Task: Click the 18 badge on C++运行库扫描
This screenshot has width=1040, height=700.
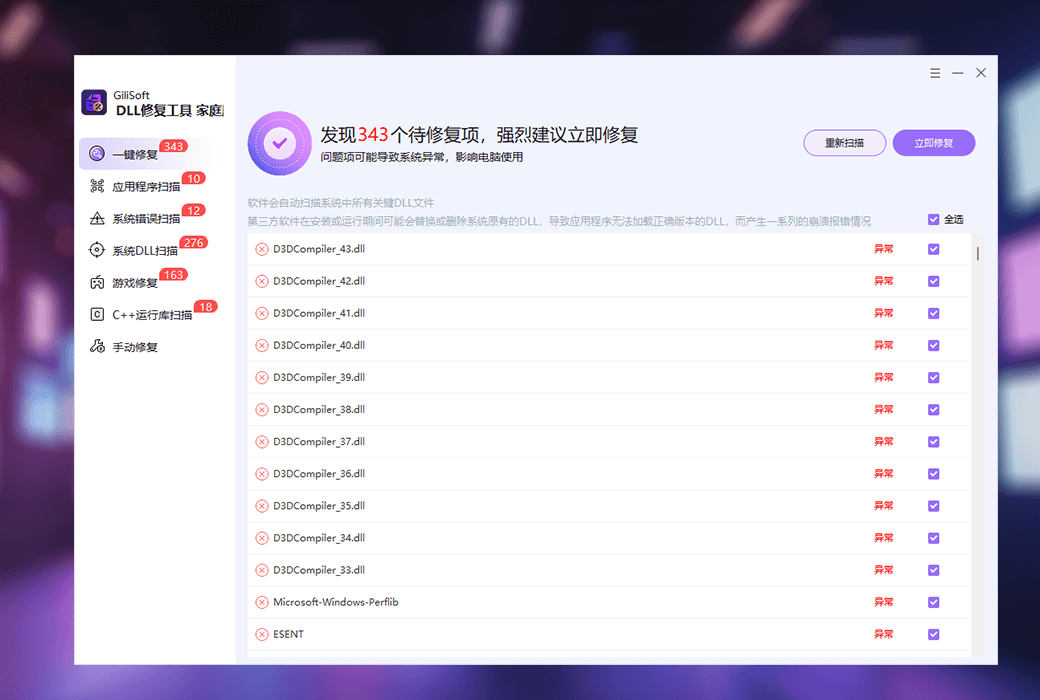Action: click(206, 307)
